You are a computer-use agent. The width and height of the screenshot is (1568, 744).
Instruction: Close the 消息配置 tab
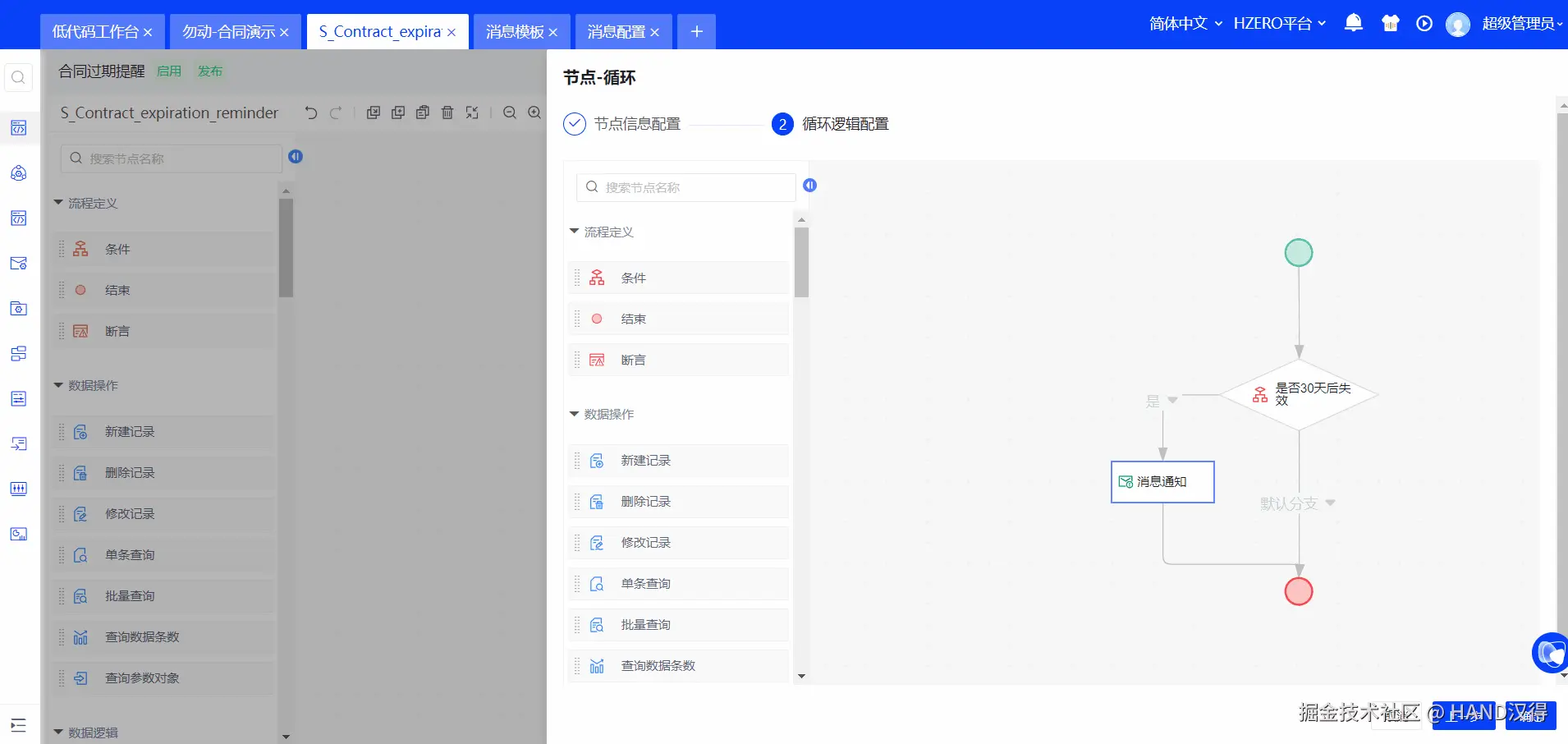pos(655,33)
